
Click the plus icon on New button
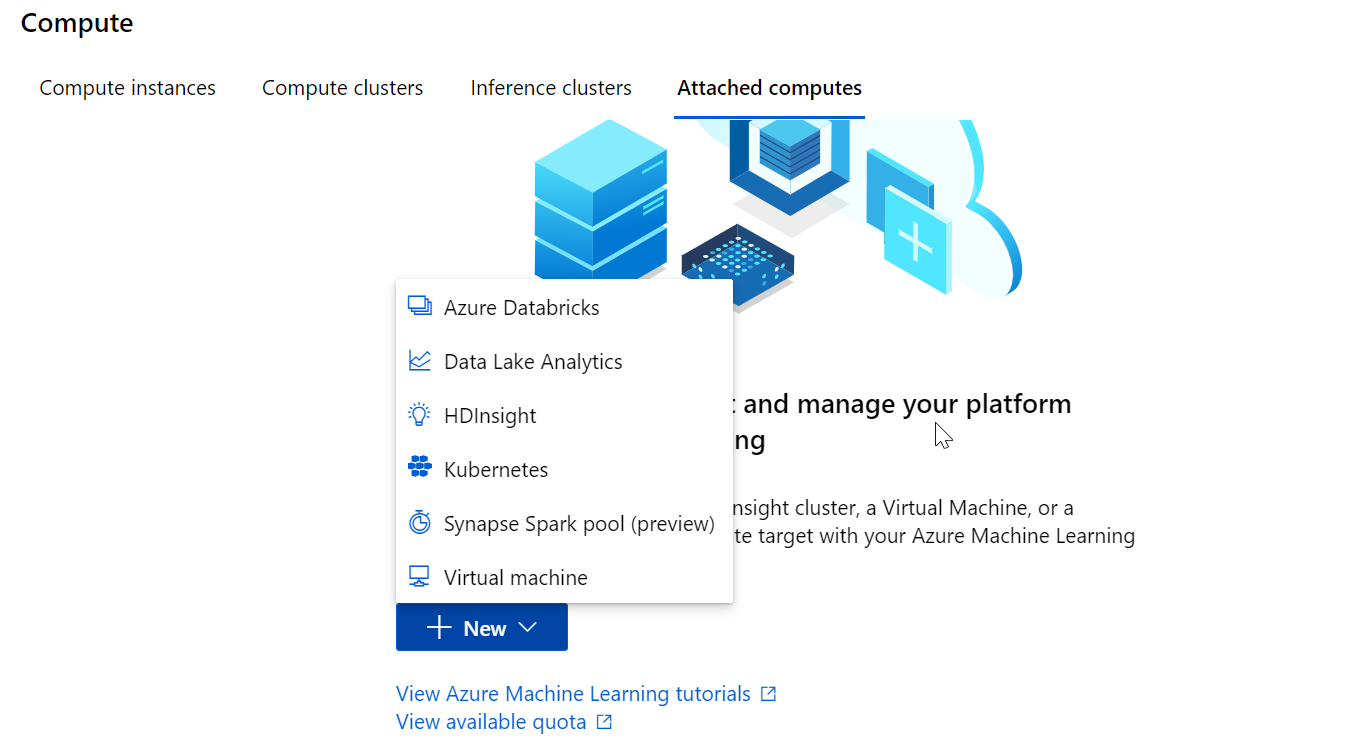(439, 628)
